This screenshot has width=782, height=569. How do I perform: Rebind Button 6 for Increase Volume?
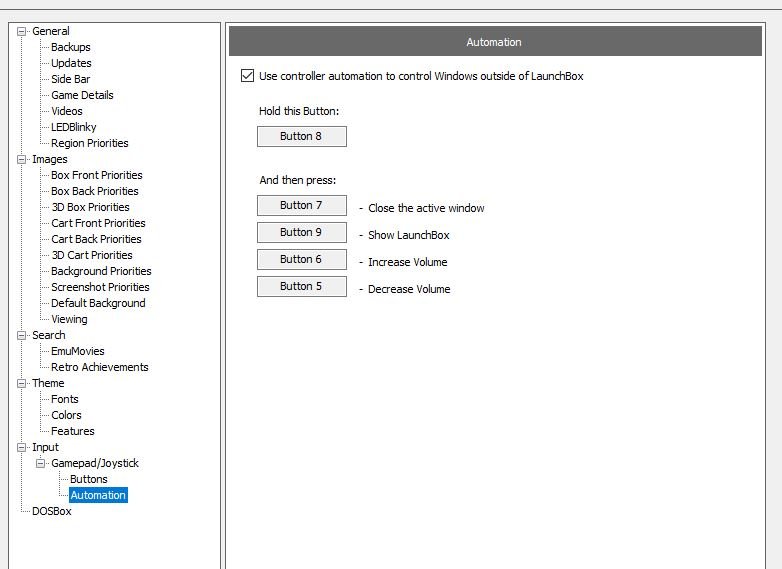(x=302, y=259)
